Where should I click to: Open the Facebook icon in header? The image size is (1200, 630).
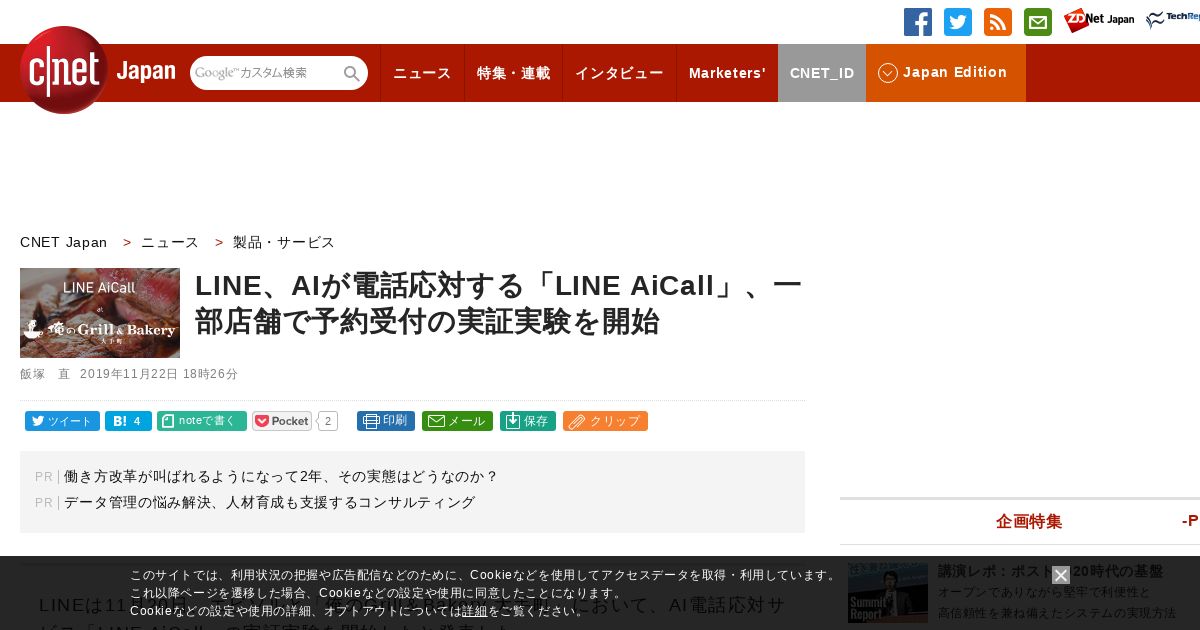click(918, 22)
